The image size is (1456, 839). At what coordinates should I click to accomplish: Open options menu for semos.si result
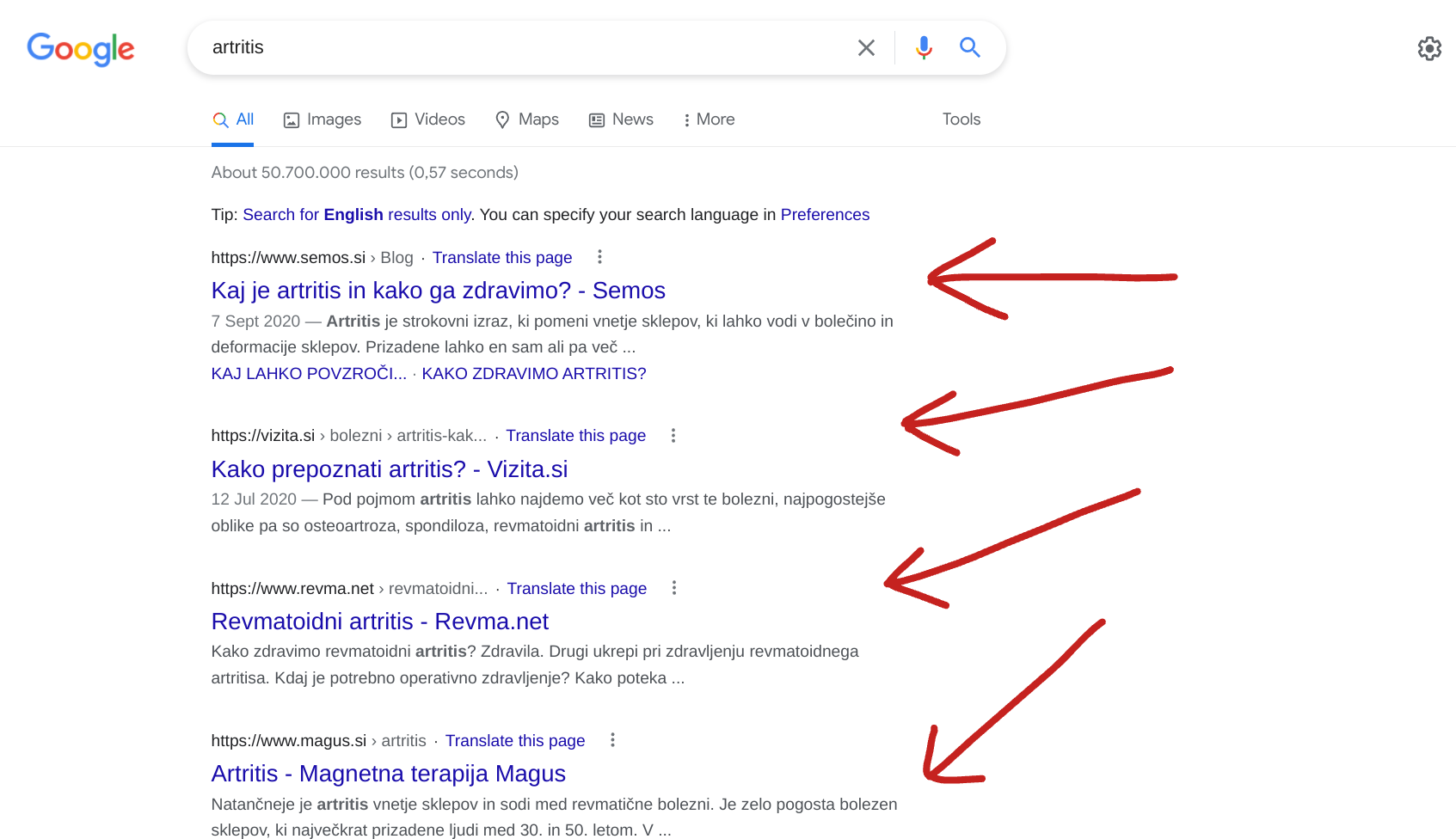point(599,257)
